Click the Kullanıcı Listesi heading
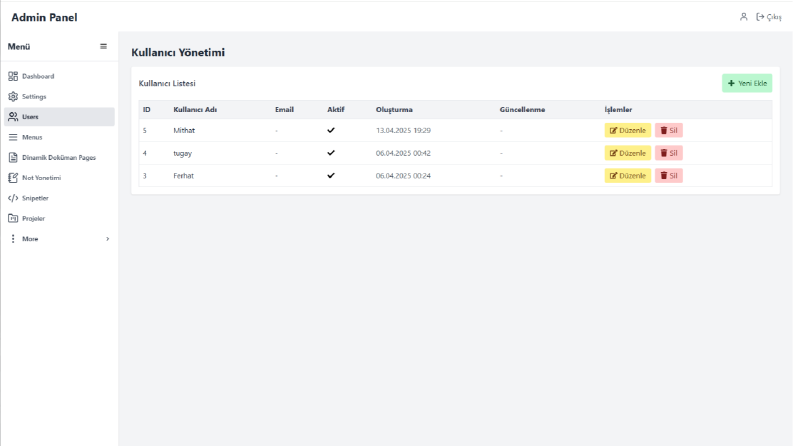 (167, 83)
